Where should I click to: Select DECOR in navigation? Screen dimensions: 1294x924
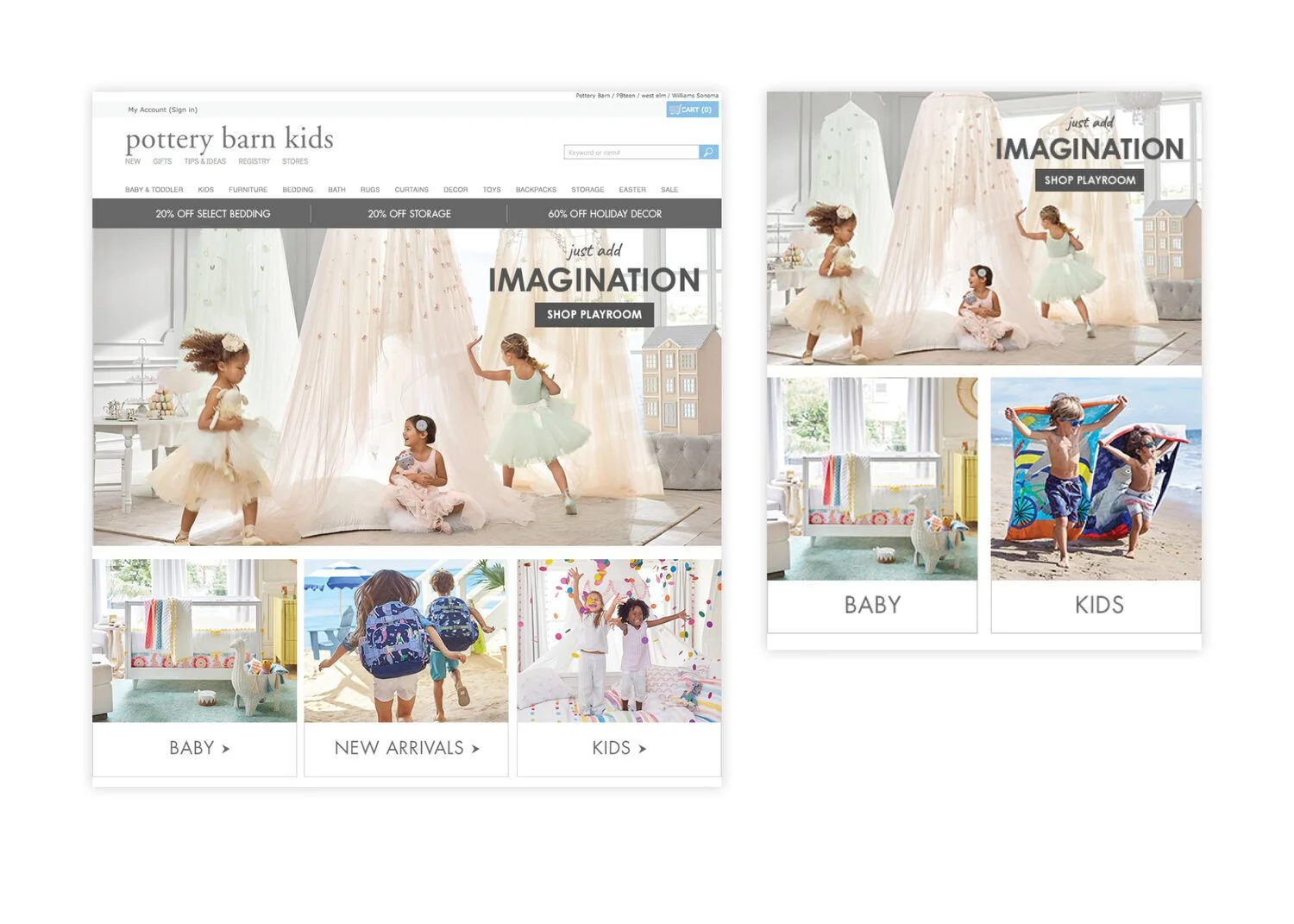[455, 190]
